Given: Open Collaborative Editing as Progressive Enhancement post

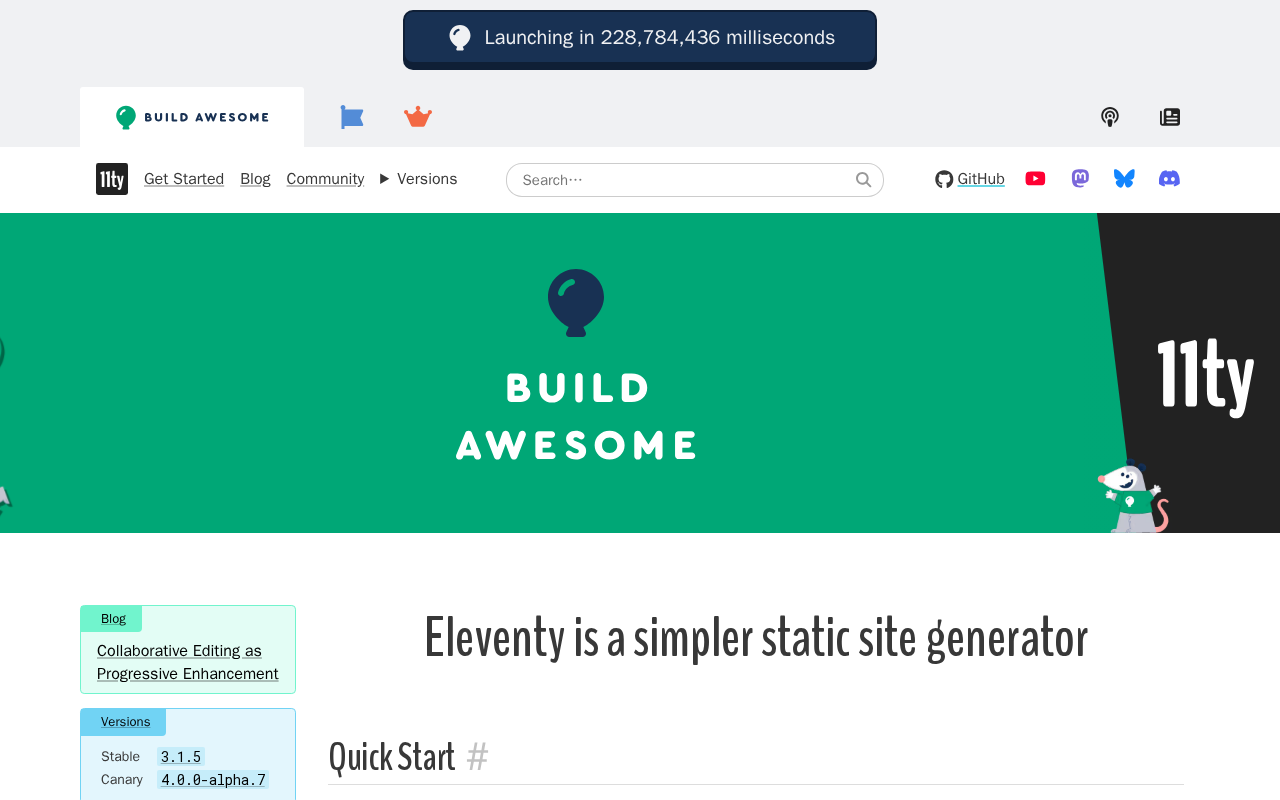Looking at the screenshot, I should [x=188, y=662].
